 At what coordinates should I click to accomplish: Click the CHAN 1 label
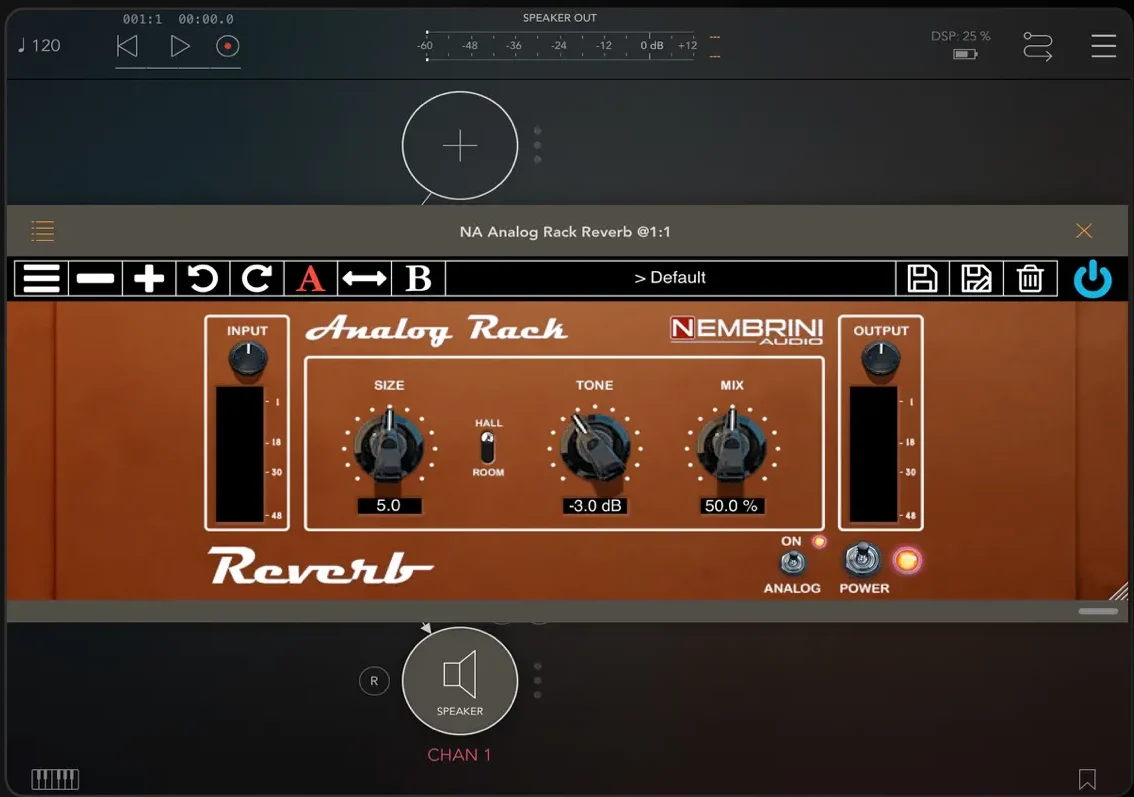(x=459, y=755)
